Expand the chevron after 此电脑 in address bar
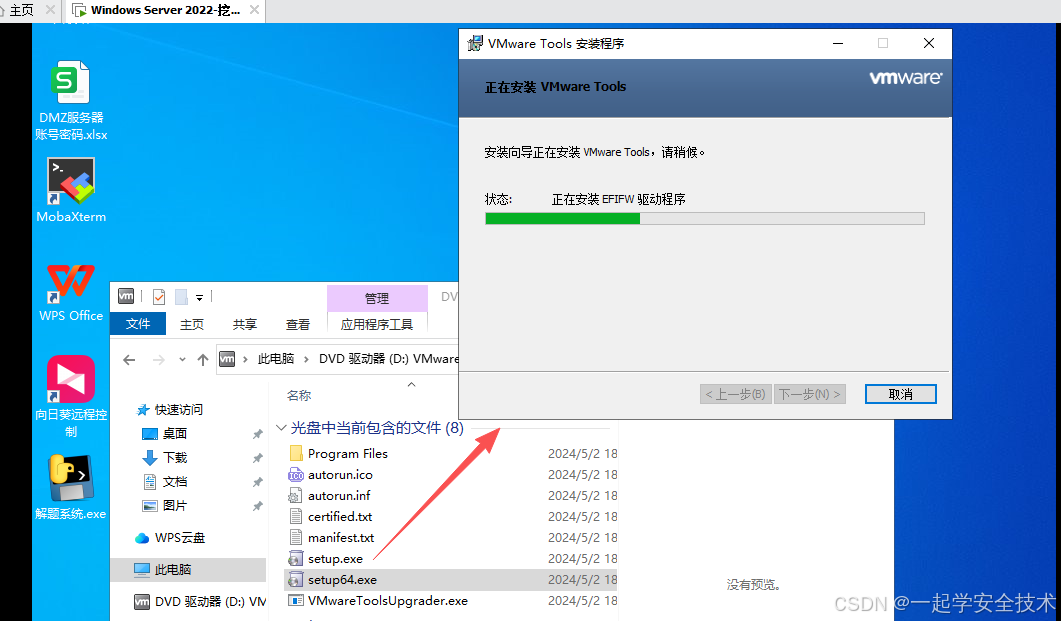Viewport: 1061px width, 621px height. 307,359
